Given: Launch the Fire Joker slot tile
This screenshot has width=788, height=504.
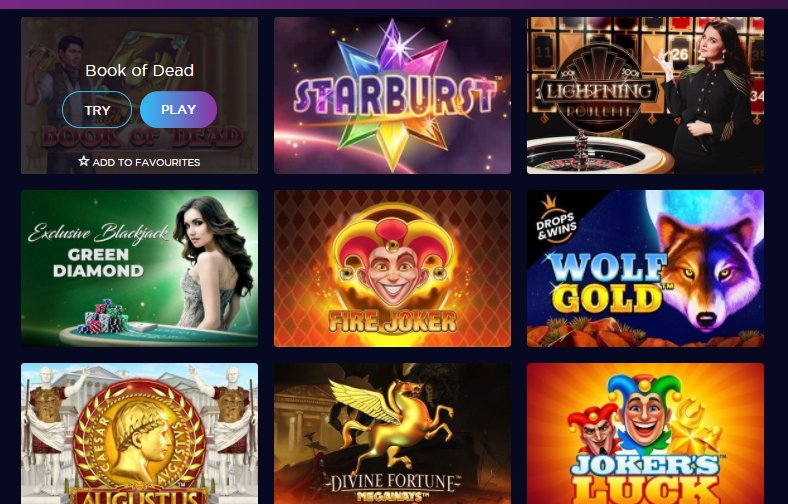Looking at the screenshot, I should point(392,268).
